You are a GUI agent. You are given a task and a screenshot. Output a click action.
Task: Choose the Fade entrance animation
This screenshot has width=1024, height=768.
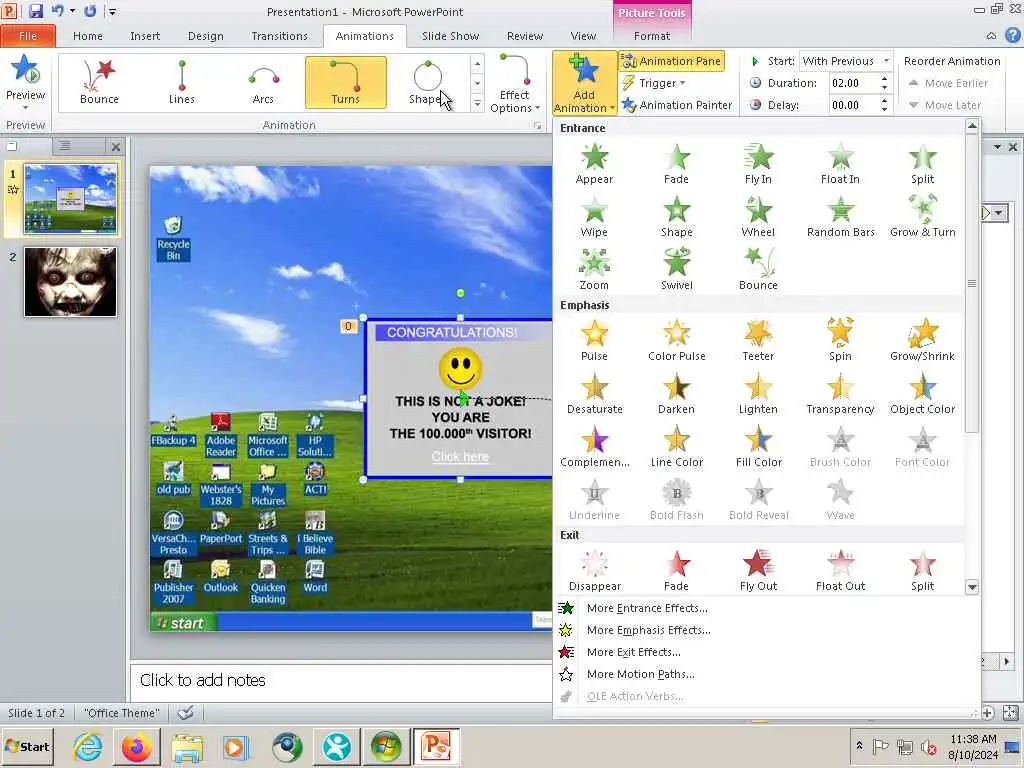coord(677,164)
